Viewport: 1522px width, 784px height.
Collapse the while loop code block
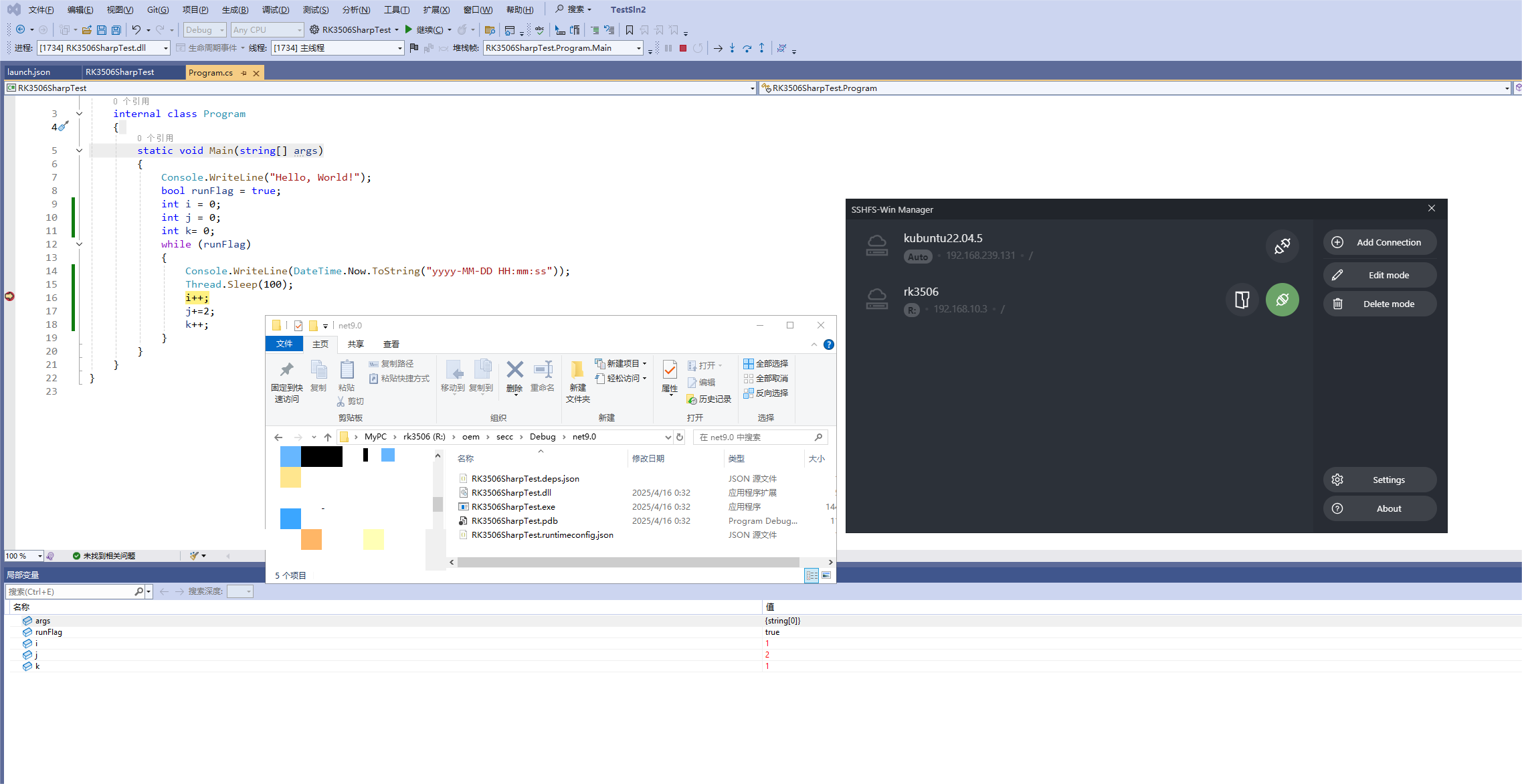coord(79,244)
